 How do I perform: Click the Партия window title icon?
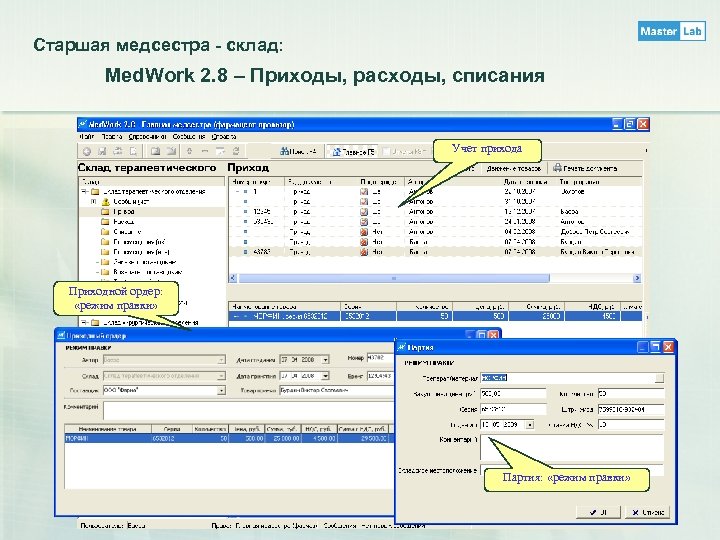click(x=402, y=347)
